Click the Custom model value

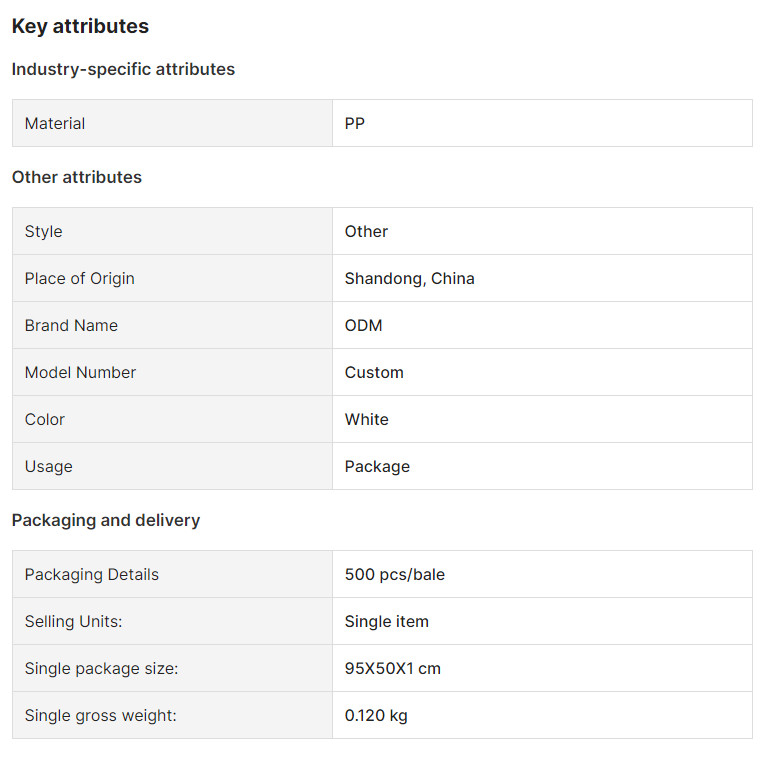[x=374, y=373]
